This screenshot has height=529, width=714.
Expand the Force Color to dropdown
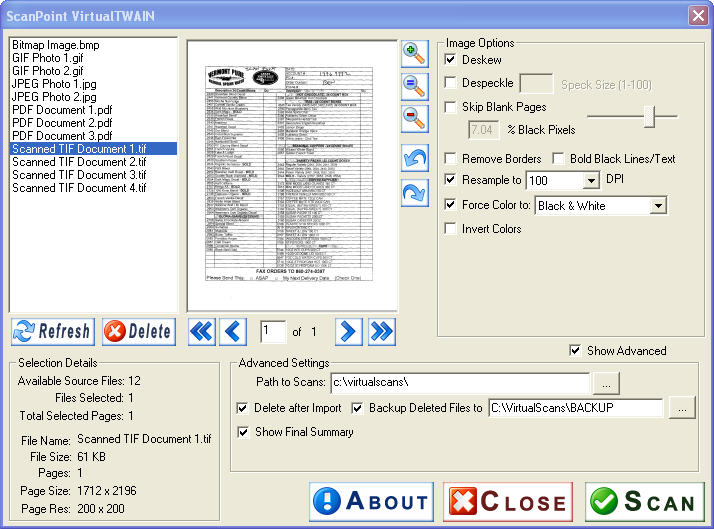click(657, 206)
